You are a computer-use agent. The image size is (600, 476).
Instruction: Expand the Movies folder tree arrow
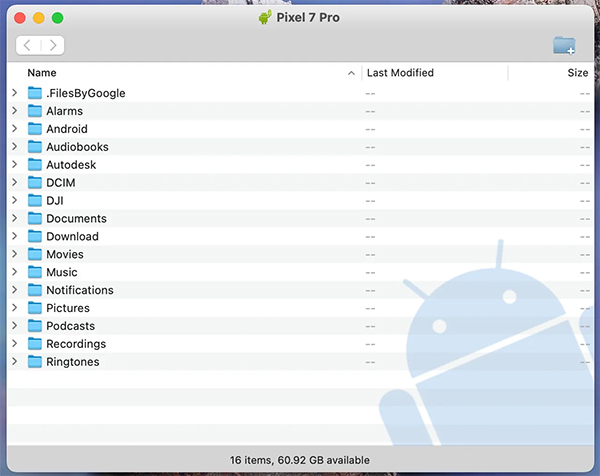coord(14,255)
